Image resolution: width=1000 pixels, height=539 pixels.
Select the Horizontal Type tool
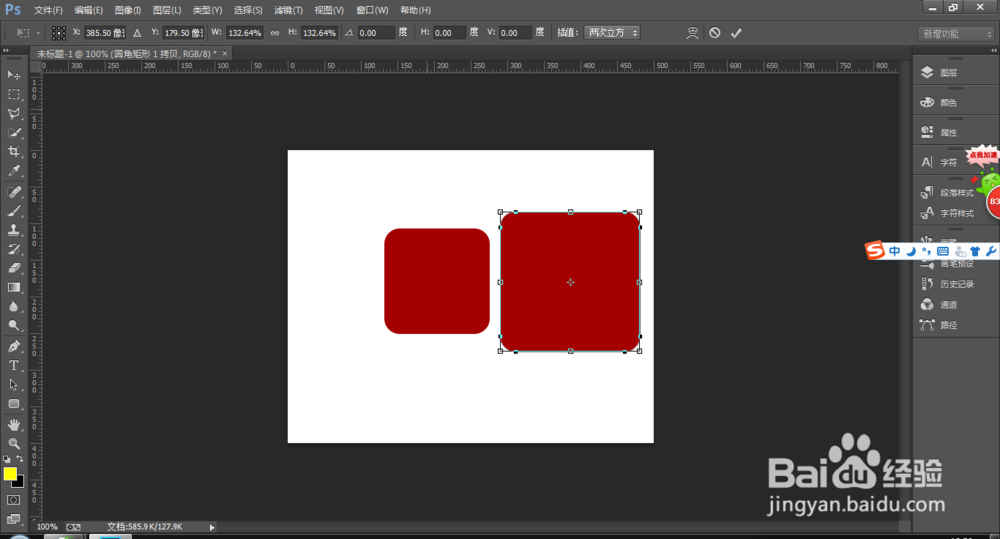pyautogui.click(x=13, y=365)
